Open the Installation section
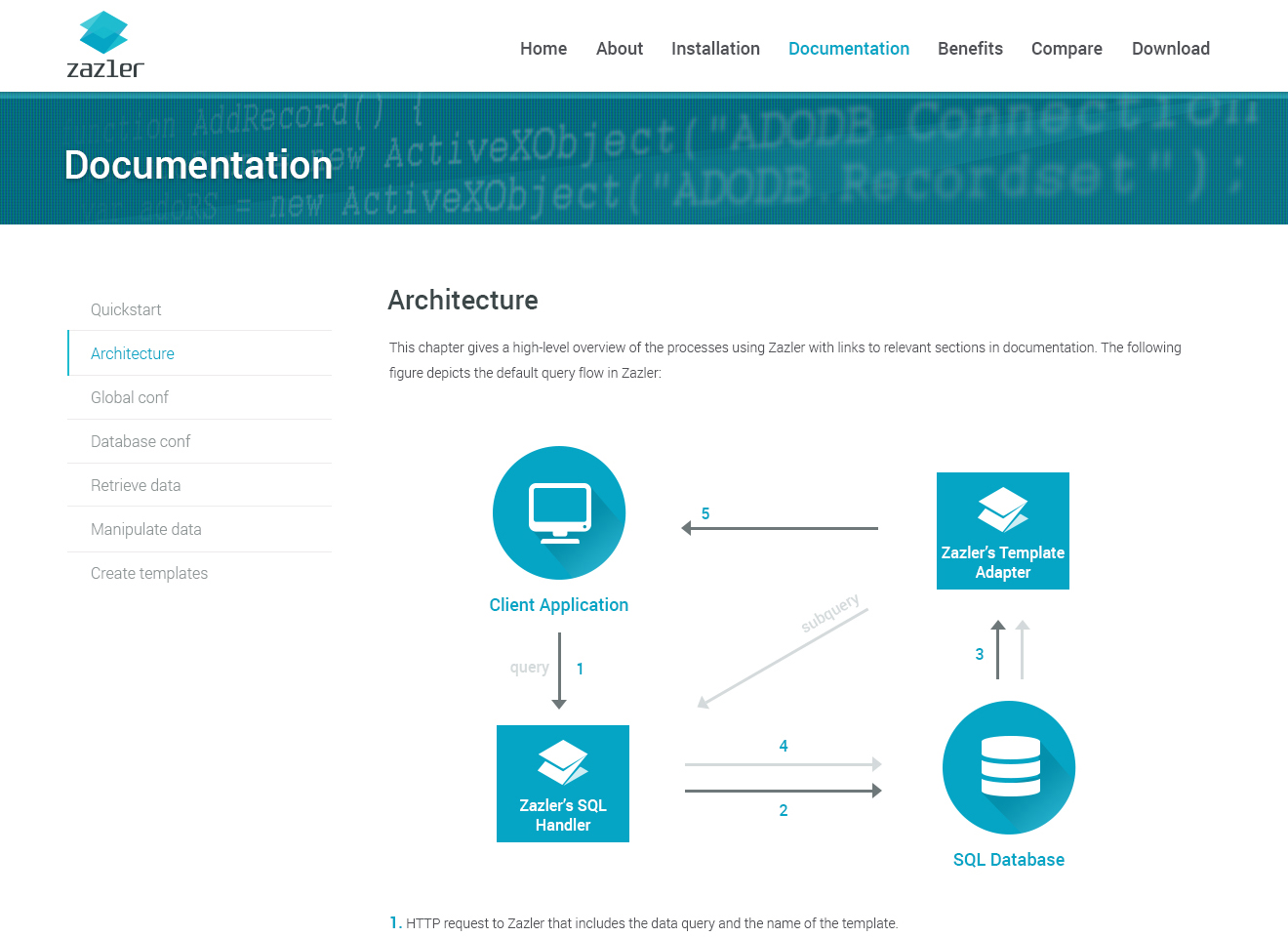This screenshot has height=937, width=1288. tap(715, 49)
